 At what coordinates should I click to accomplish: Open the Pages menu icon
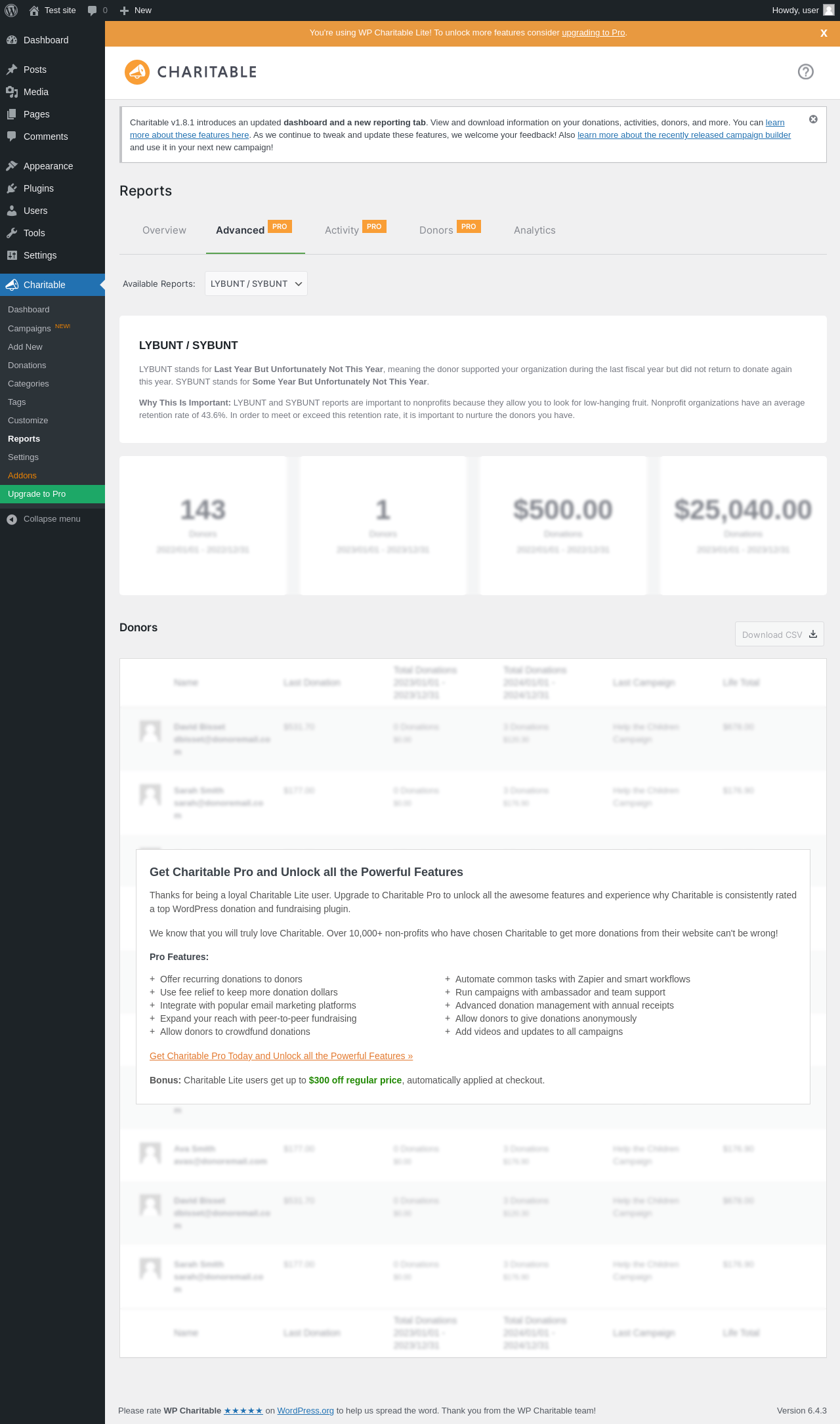point(12,114)
